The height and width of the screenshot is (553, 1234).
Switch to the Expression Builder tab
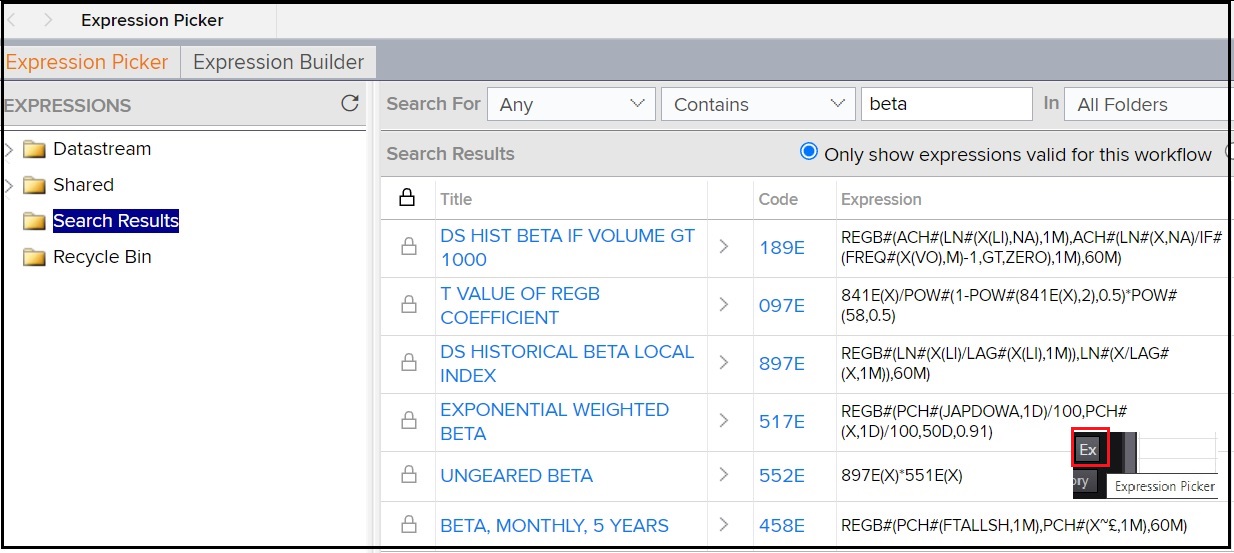(x=278, y=62)
